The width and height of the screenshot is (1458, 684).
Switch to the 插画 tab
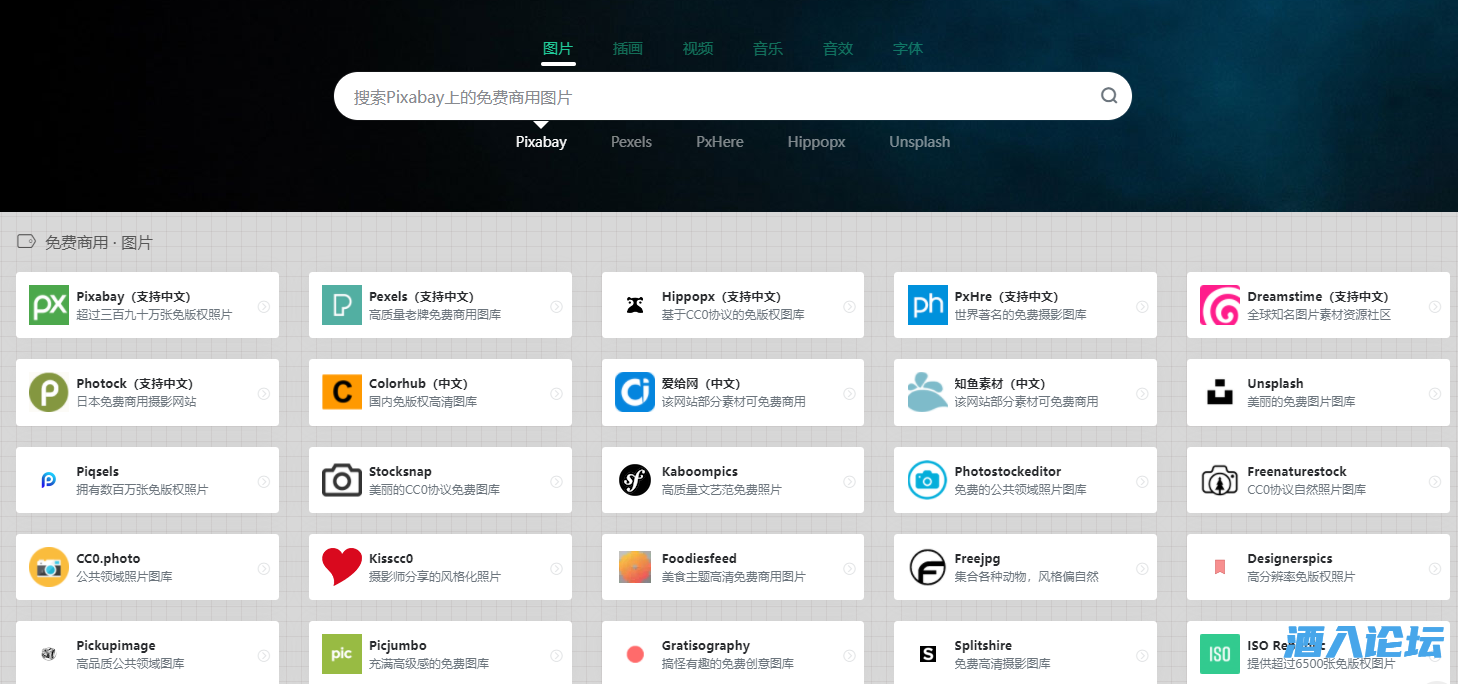[x=627, y=48]
